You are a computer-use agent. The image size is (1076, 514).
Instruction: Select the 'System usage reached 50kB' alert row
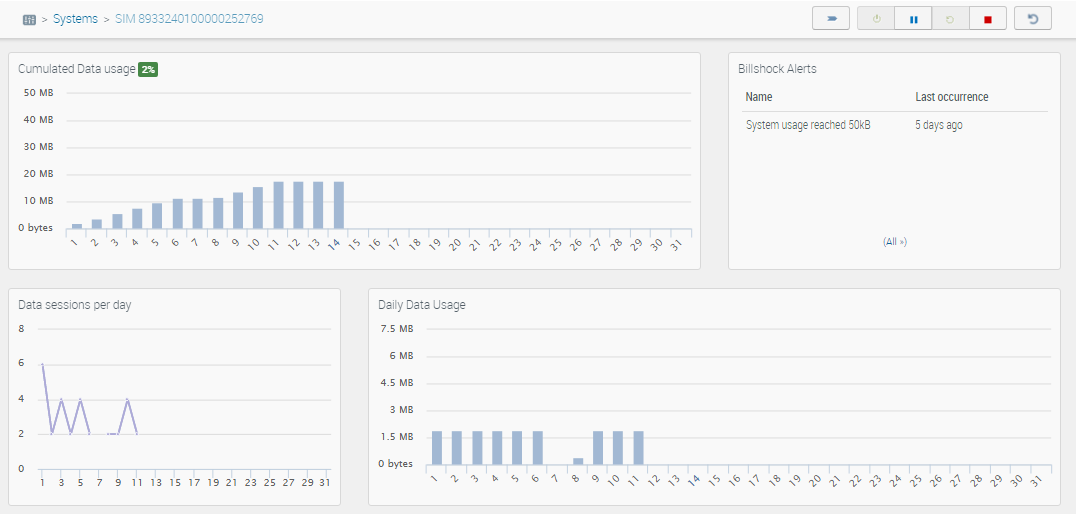coord(808,125)
